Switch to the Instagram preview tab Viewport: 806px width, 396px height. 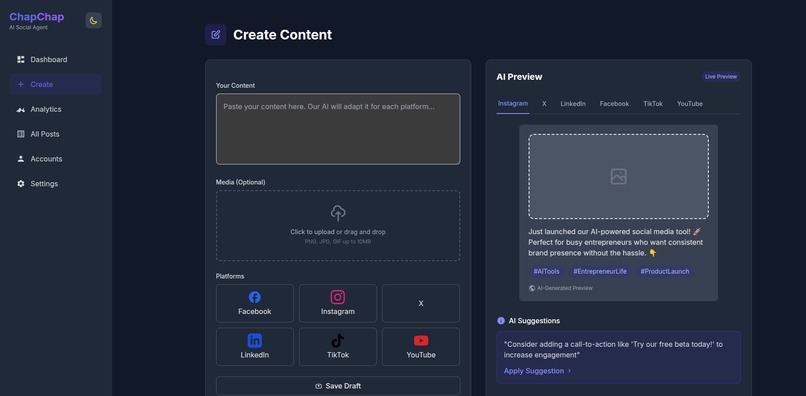(512, 103)
